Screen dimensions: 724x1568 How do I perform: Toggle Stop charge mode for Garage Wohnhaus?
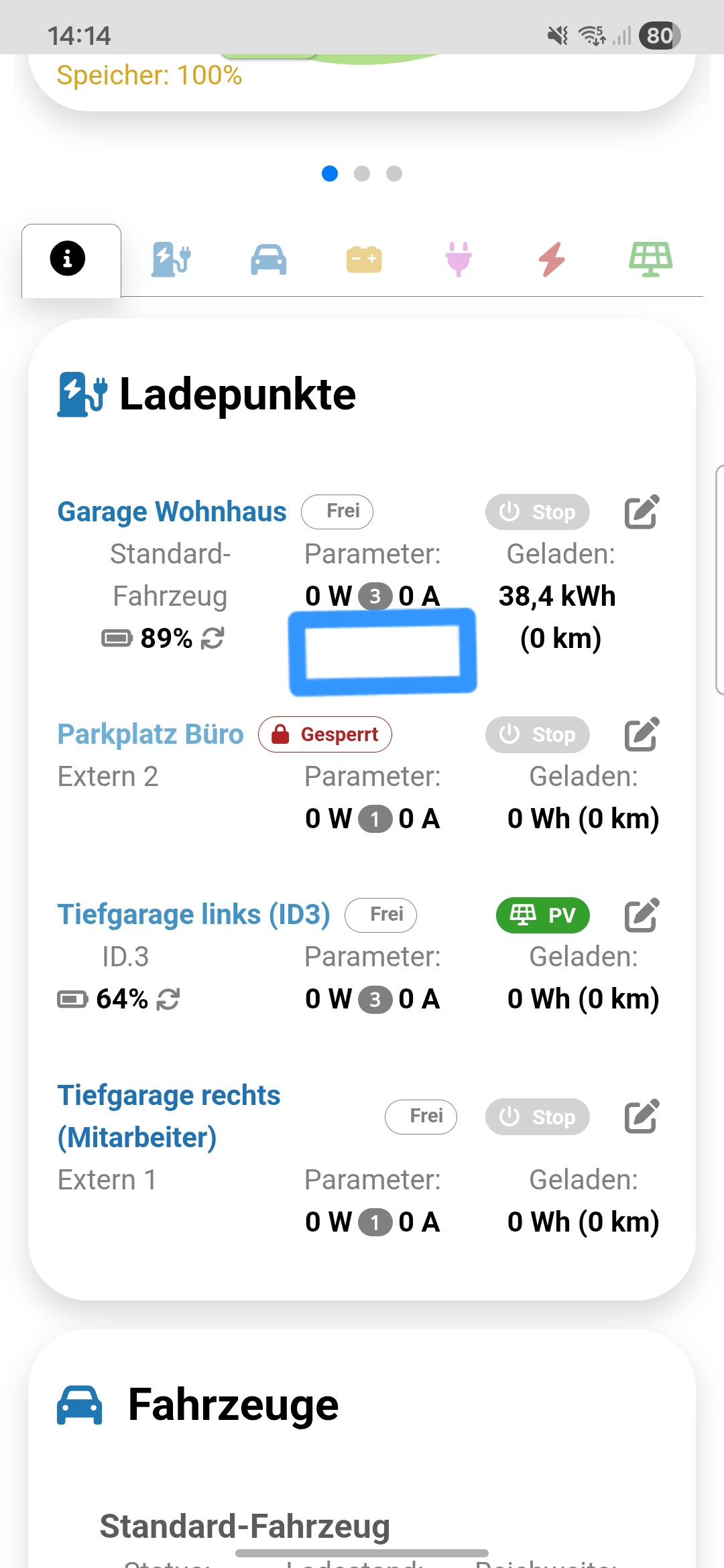tap(538, 513)
